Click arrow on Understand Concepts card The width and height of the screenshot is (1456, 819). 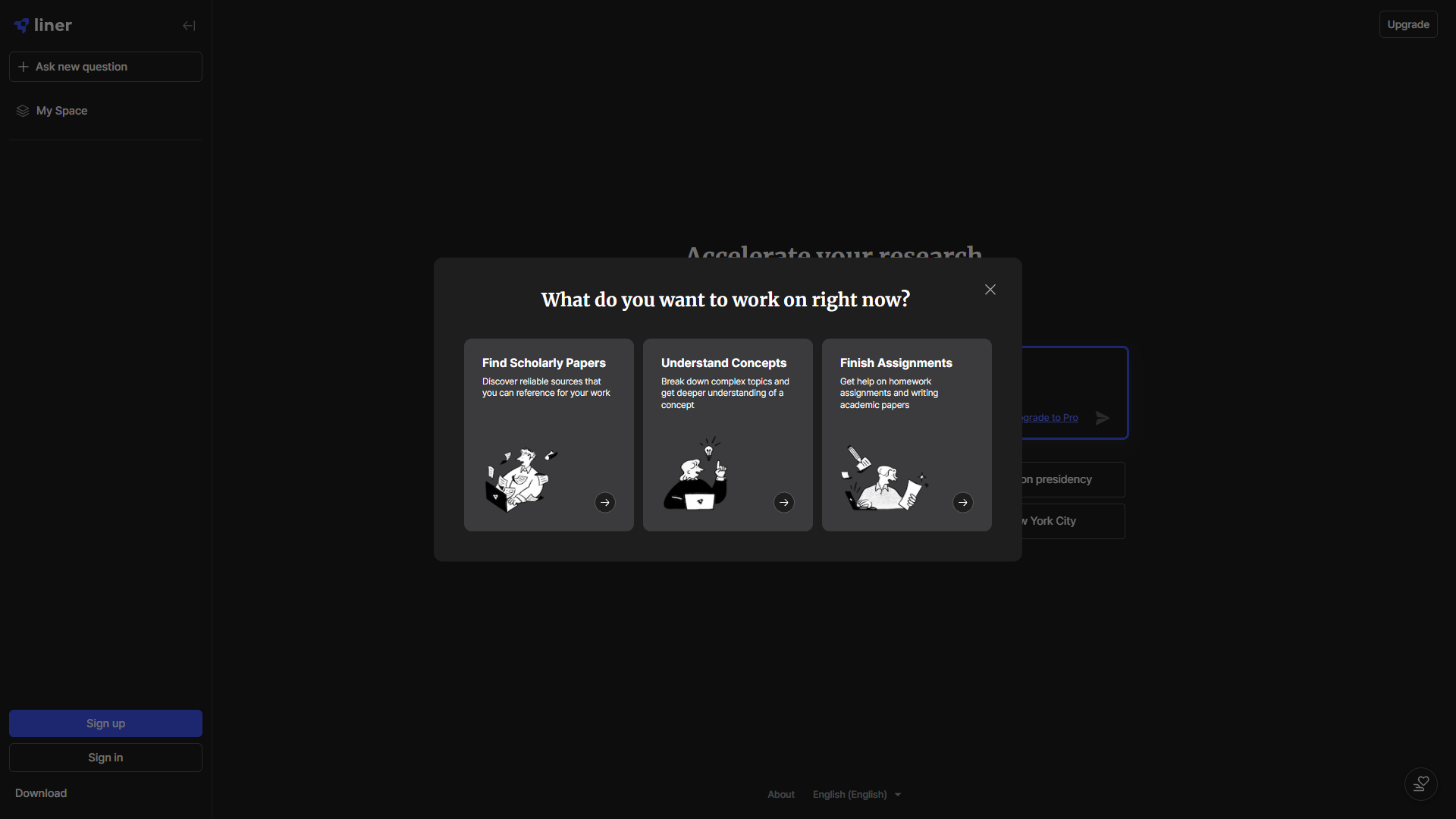[x=783, y=502]
